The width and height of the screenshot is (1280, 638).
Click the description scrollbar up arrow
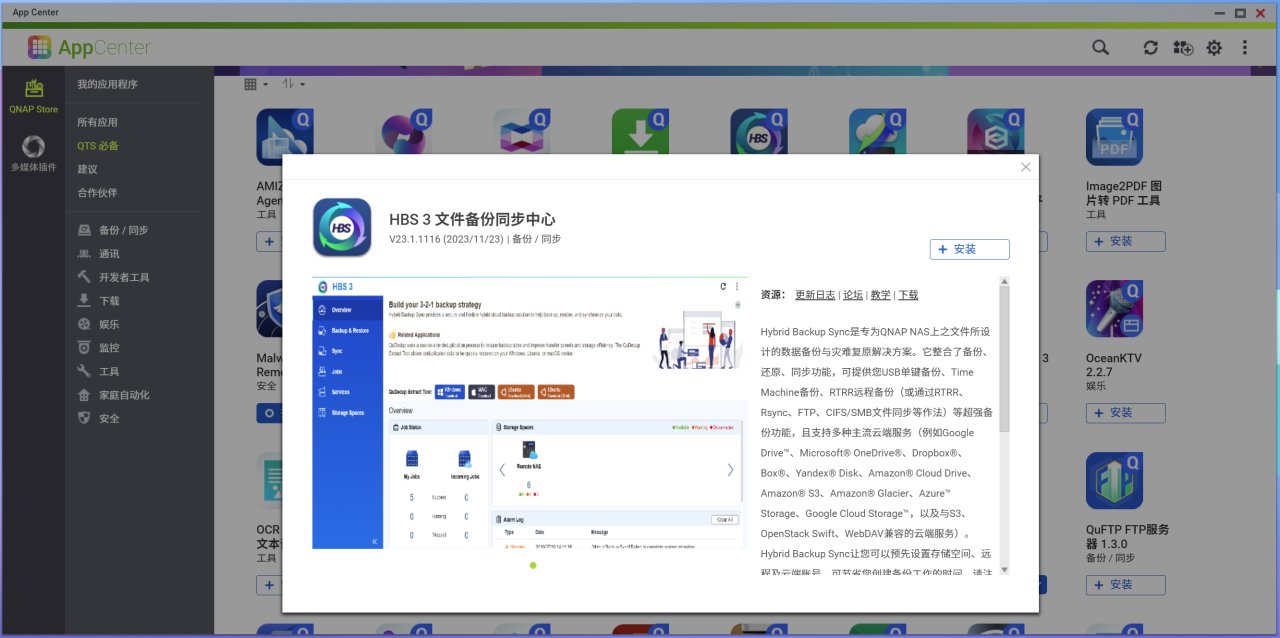[1004, 282]
